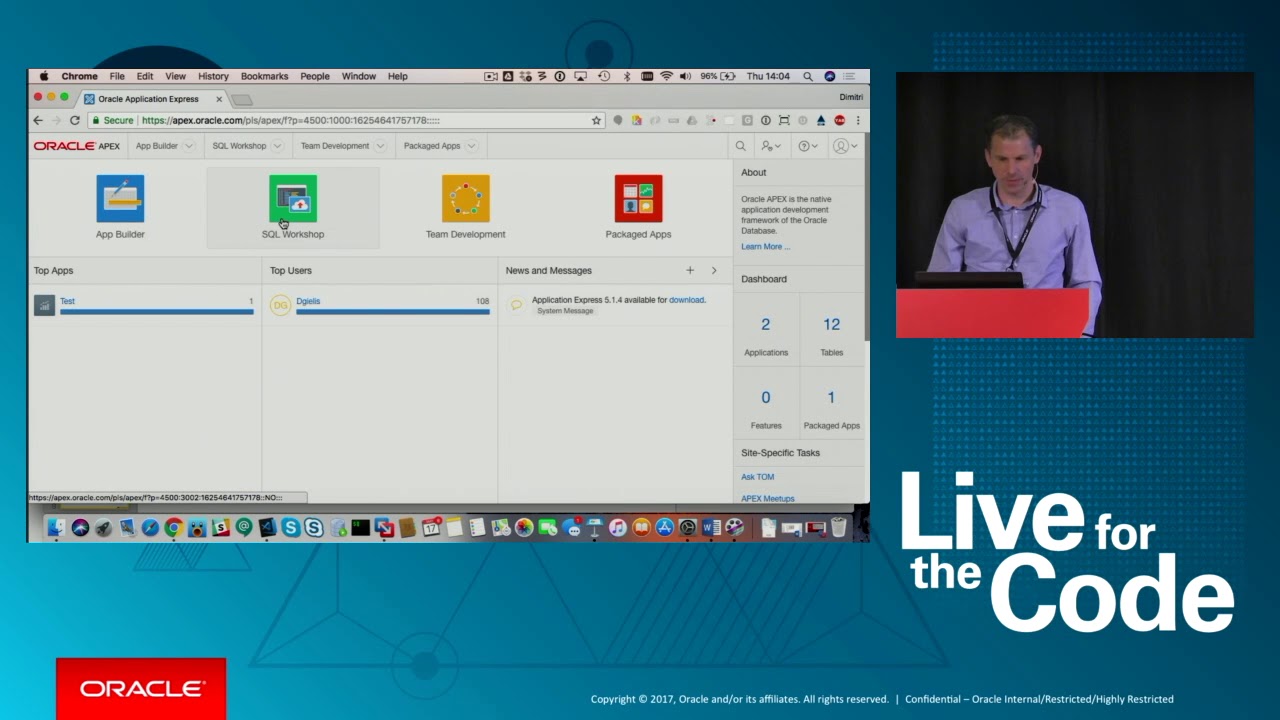Open the user account dropdown menu
Image resolution: width=1280 pixels, height=720 pixels.
[x=845, y=146]
